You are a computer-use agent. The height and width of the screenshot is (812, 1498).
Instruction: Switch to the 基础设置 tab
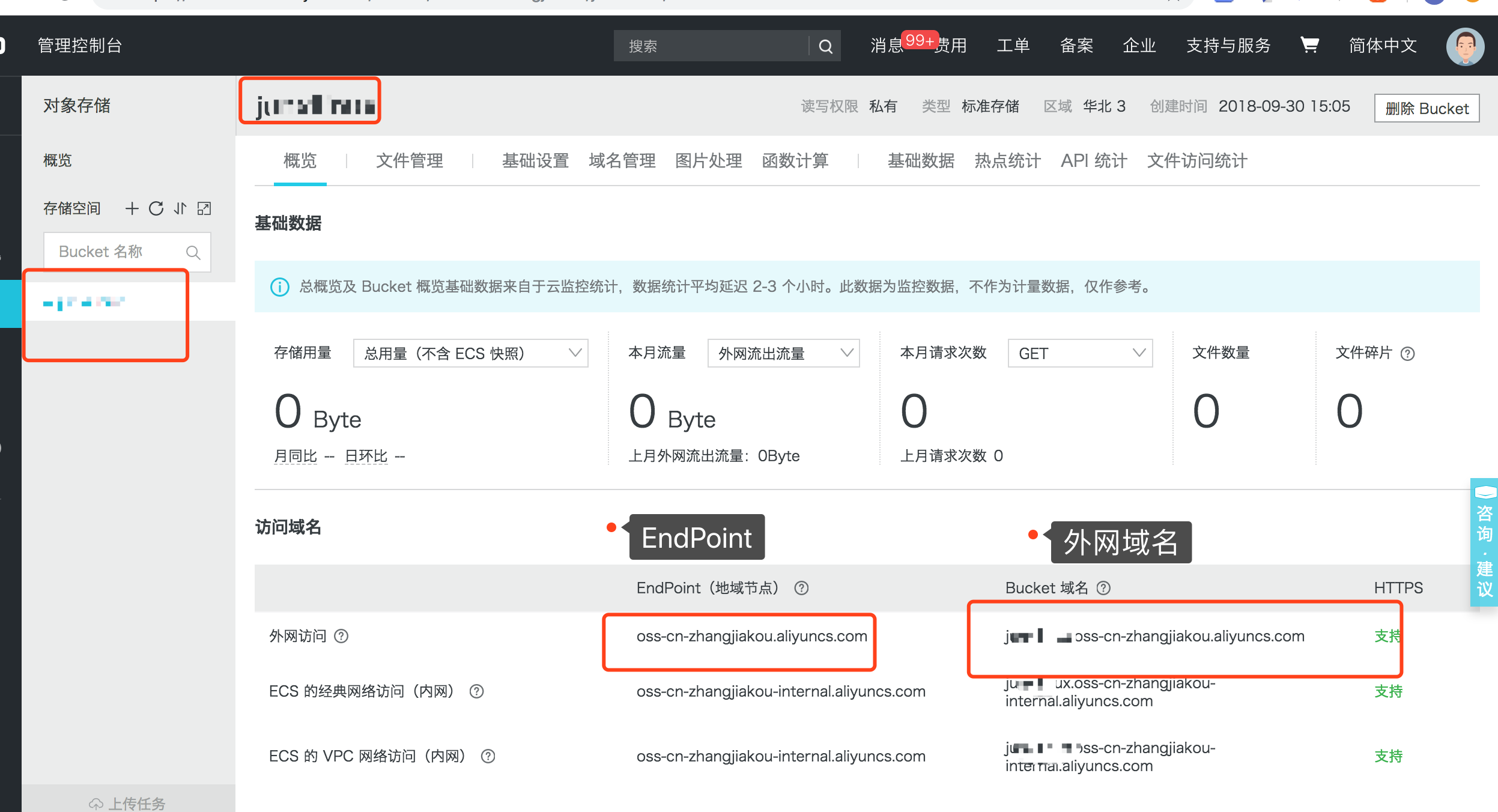(x=535, y=161)
